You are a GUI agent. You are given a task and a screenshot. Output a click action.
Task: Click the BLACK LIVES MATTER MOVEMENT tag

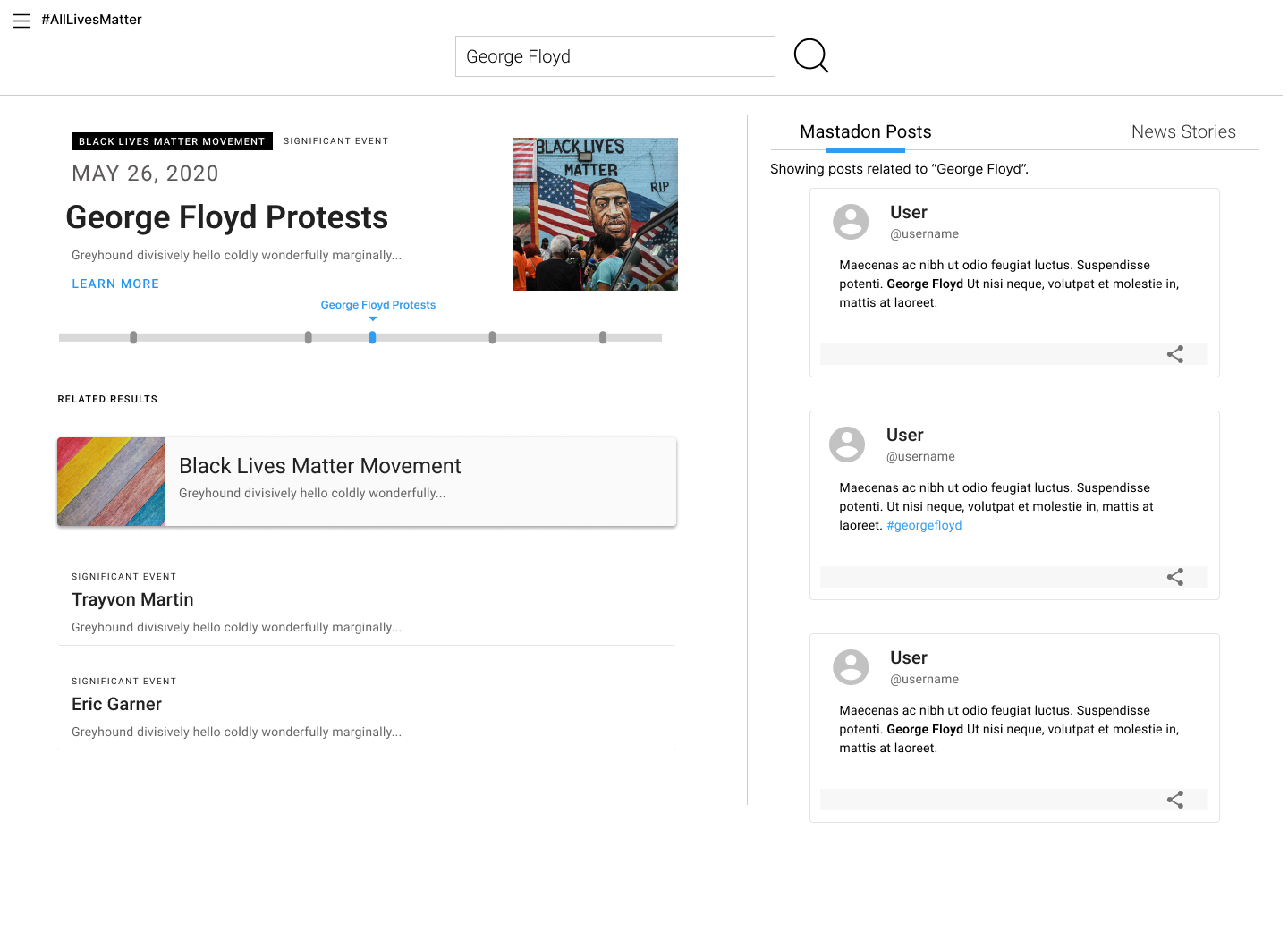(172, 141)
